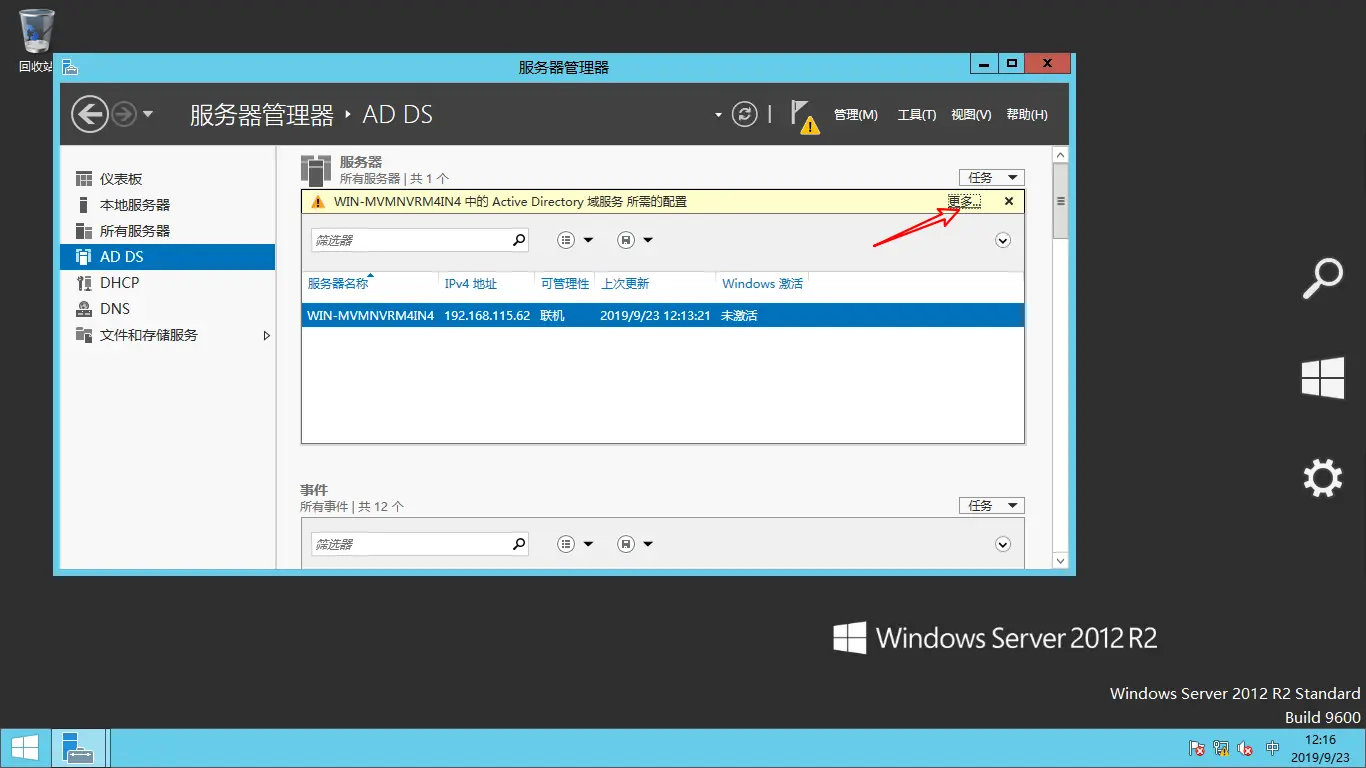
Task: Click the 中 input method indicator
Action: [1272, 748]
